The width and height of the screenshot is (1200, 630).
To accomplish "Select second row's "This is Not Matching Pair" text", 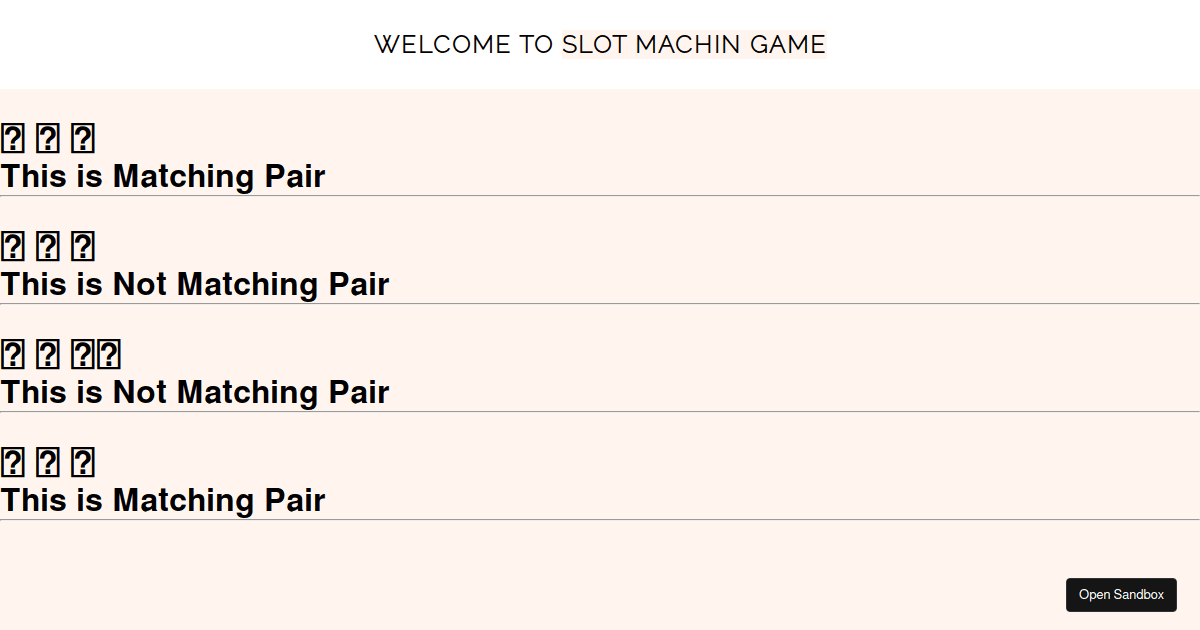I will pos(195,284).
